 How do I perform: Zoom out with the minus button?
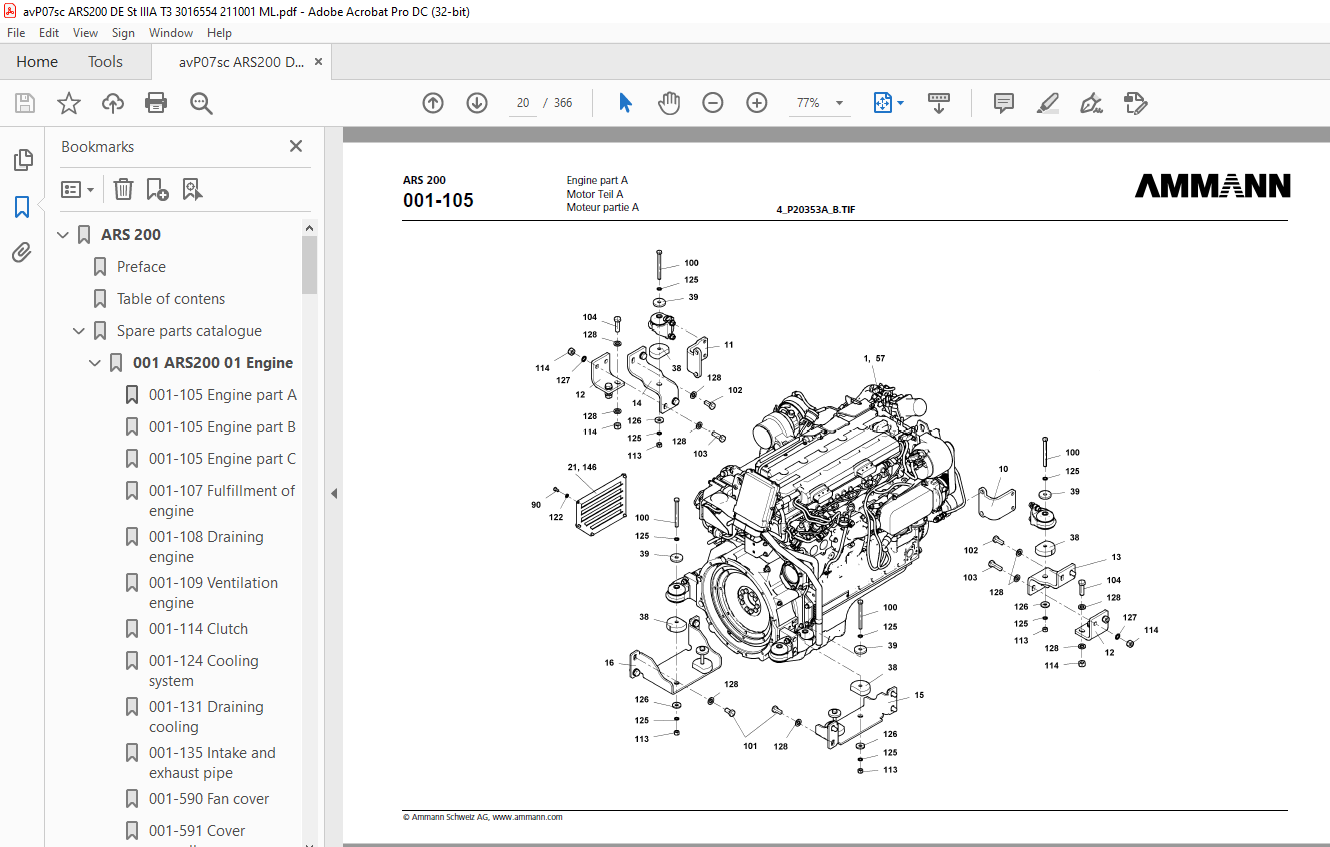713,103
